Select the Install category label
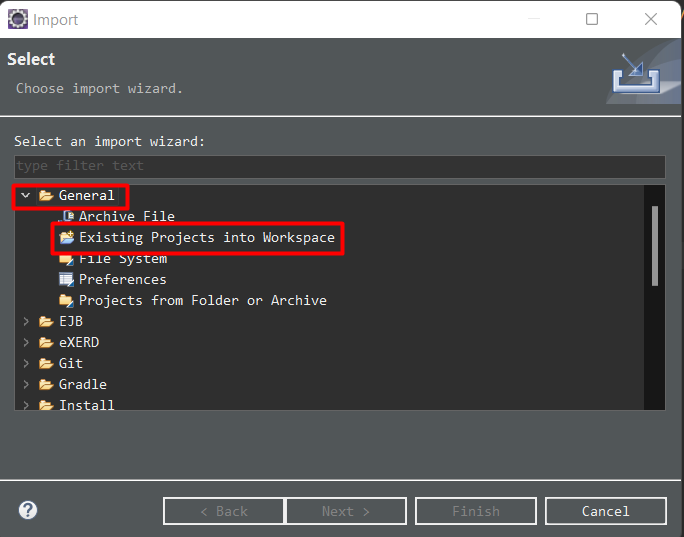This screenshot has height=537, width=684. [x=87, y=404]
